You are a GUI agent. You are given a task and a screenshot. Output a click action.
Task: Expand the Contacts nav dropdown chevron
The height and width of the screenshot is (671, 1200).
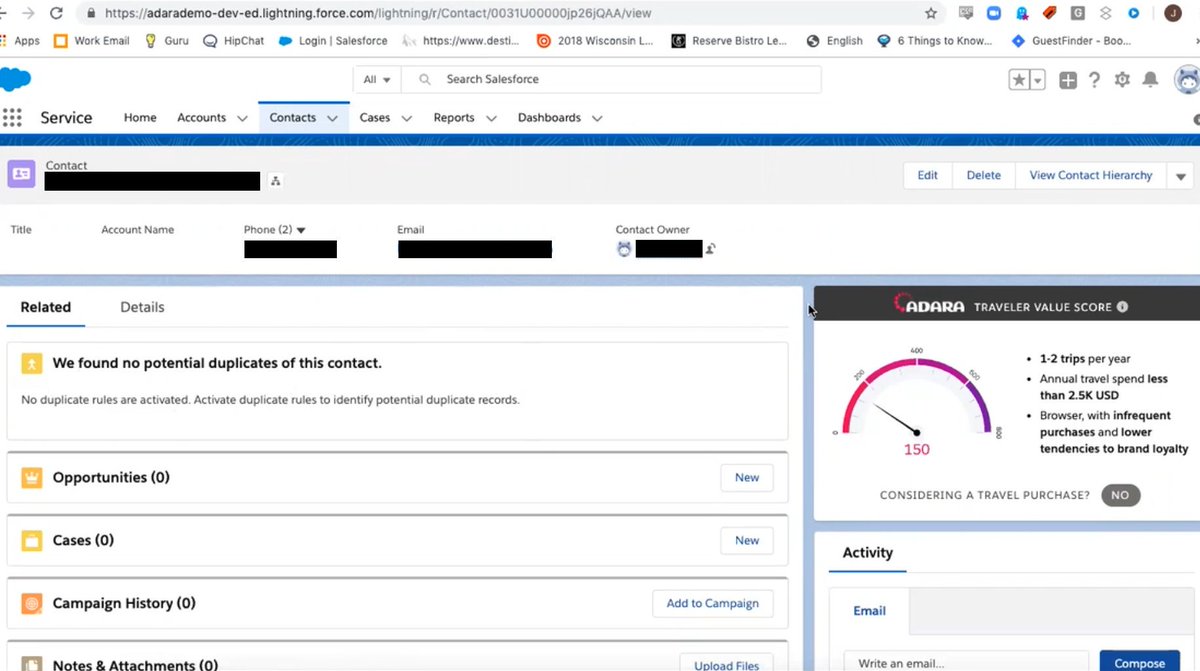pyautogui.click(x=332, y=118)
